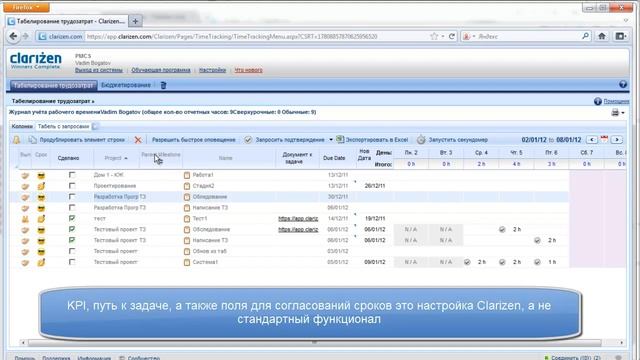Viewport: 640px width, 360px height.
Task: Open the Табелирование трудозатрат main tab
Action: pyautogui.click(x=53, y=85)
